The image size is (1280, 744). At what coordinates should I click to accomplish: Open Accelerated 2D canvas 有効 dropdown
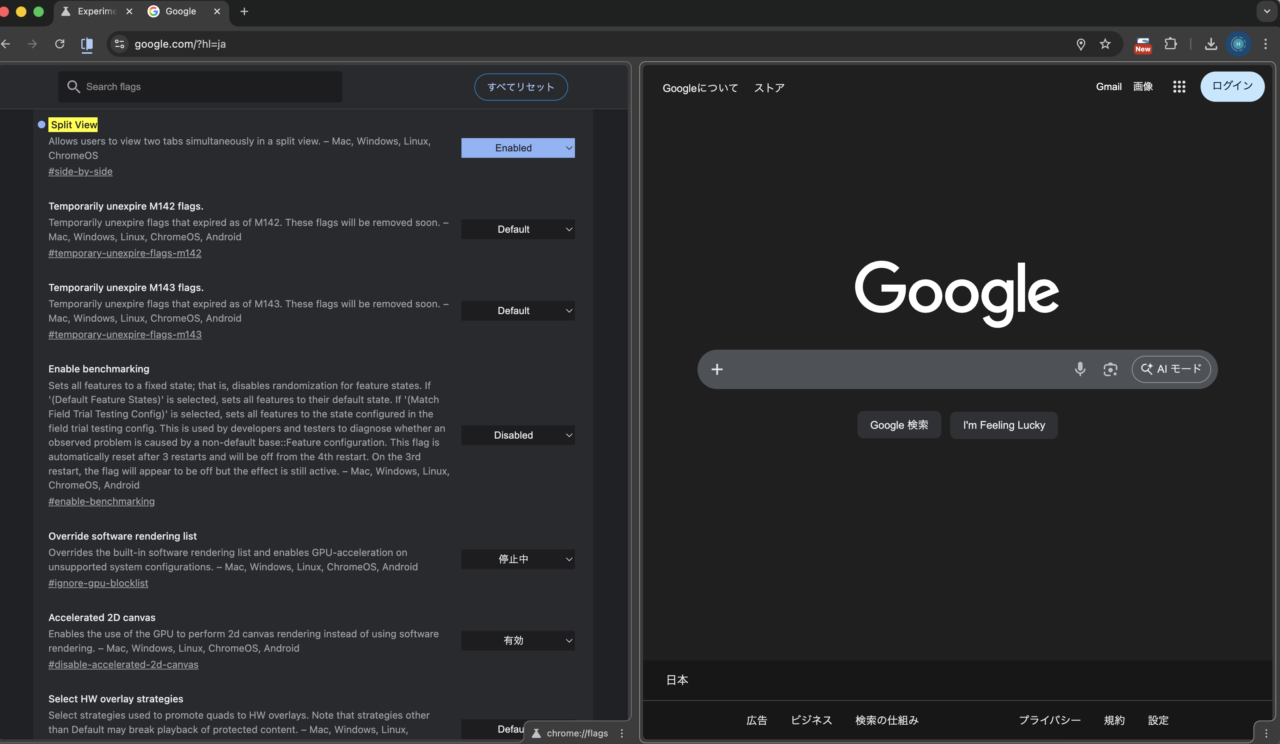point(517,640)
